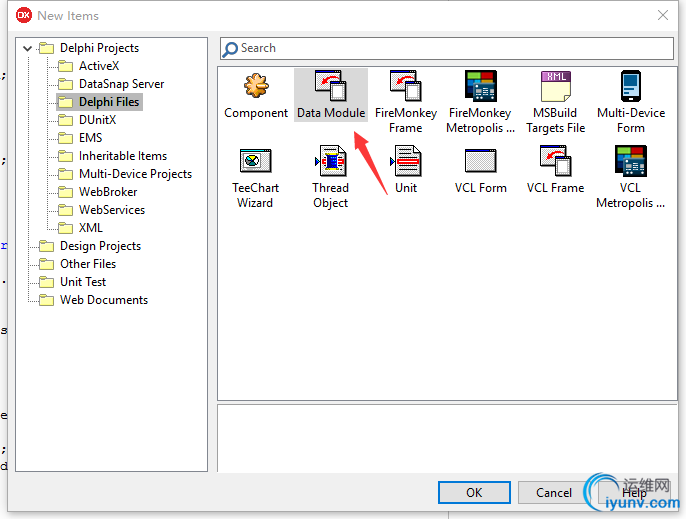The width and height of the screenshot is (686, 519).
Task: Select the Delphi Files category
Action: point(99,102)
